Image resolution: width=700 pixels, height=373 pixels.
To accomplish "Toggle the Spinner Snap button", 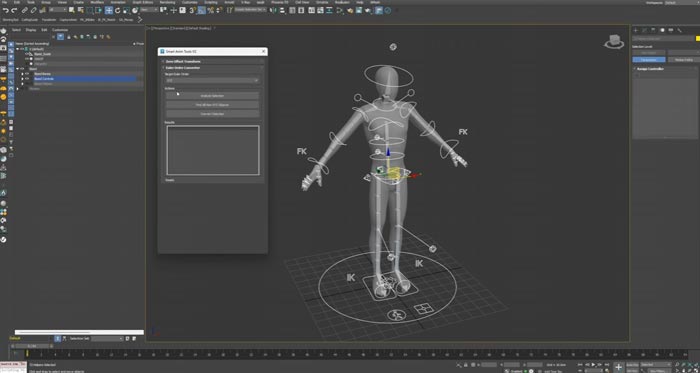I will 219,10.
